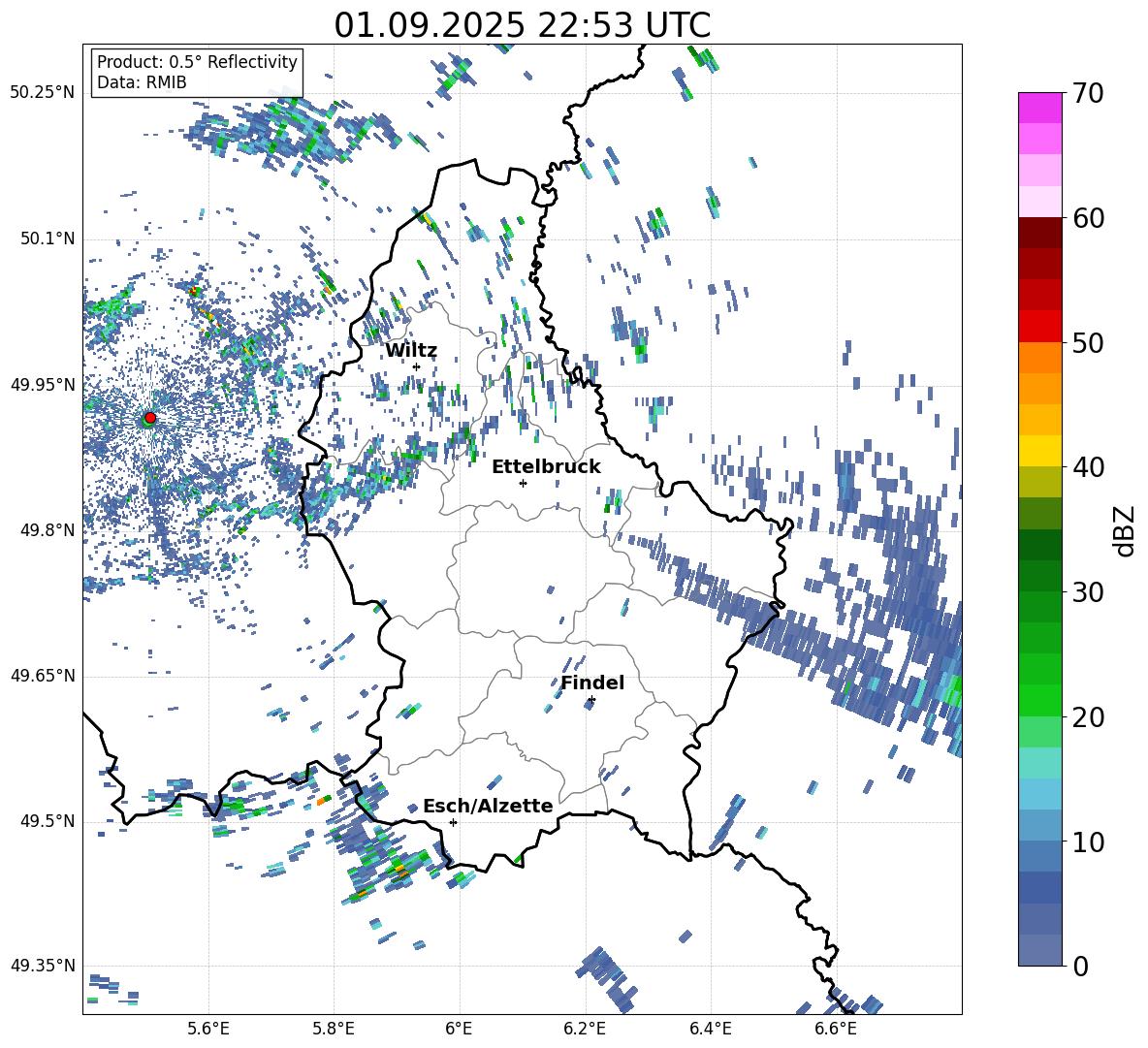Click the colorbar tick label 20

1087,716
